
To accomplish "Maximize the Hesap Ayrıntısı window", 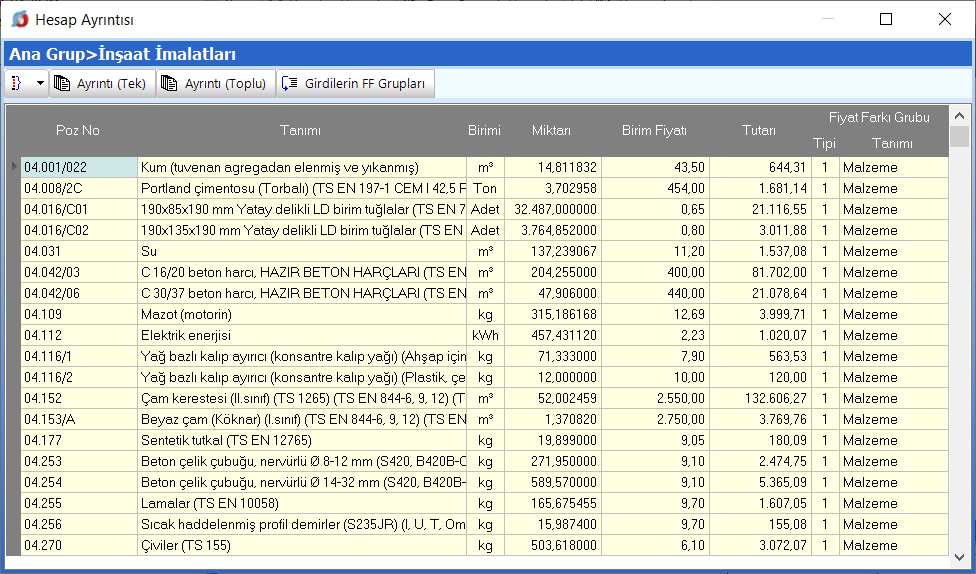I will tap(886, 19).
